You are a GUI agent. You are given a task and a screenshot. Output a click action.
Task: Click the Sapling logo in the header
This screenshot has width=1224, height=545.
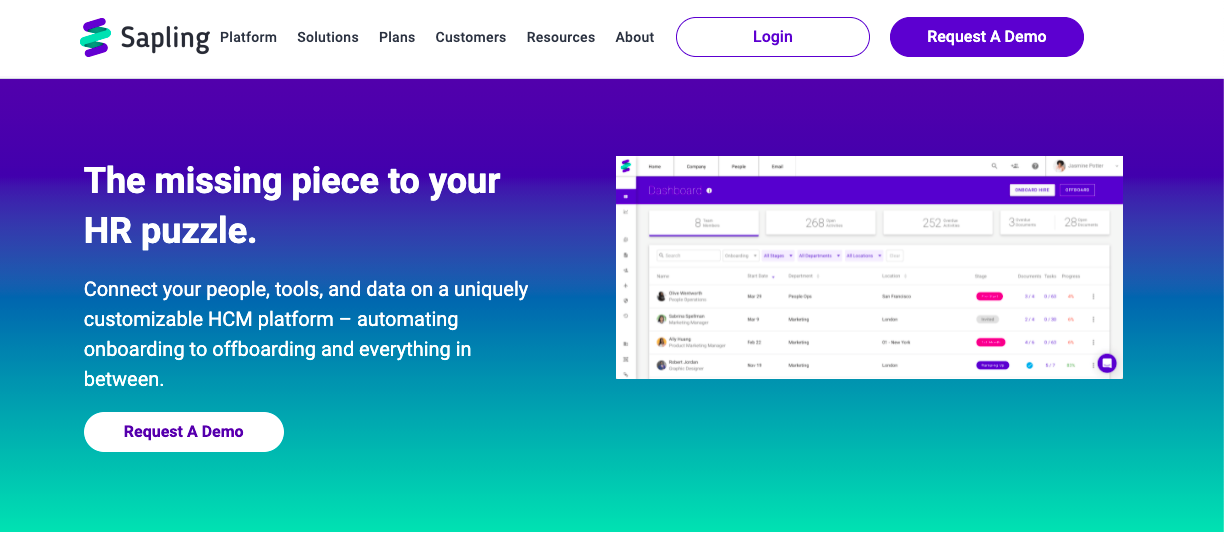pyautogui.click(x=145, y=37)
